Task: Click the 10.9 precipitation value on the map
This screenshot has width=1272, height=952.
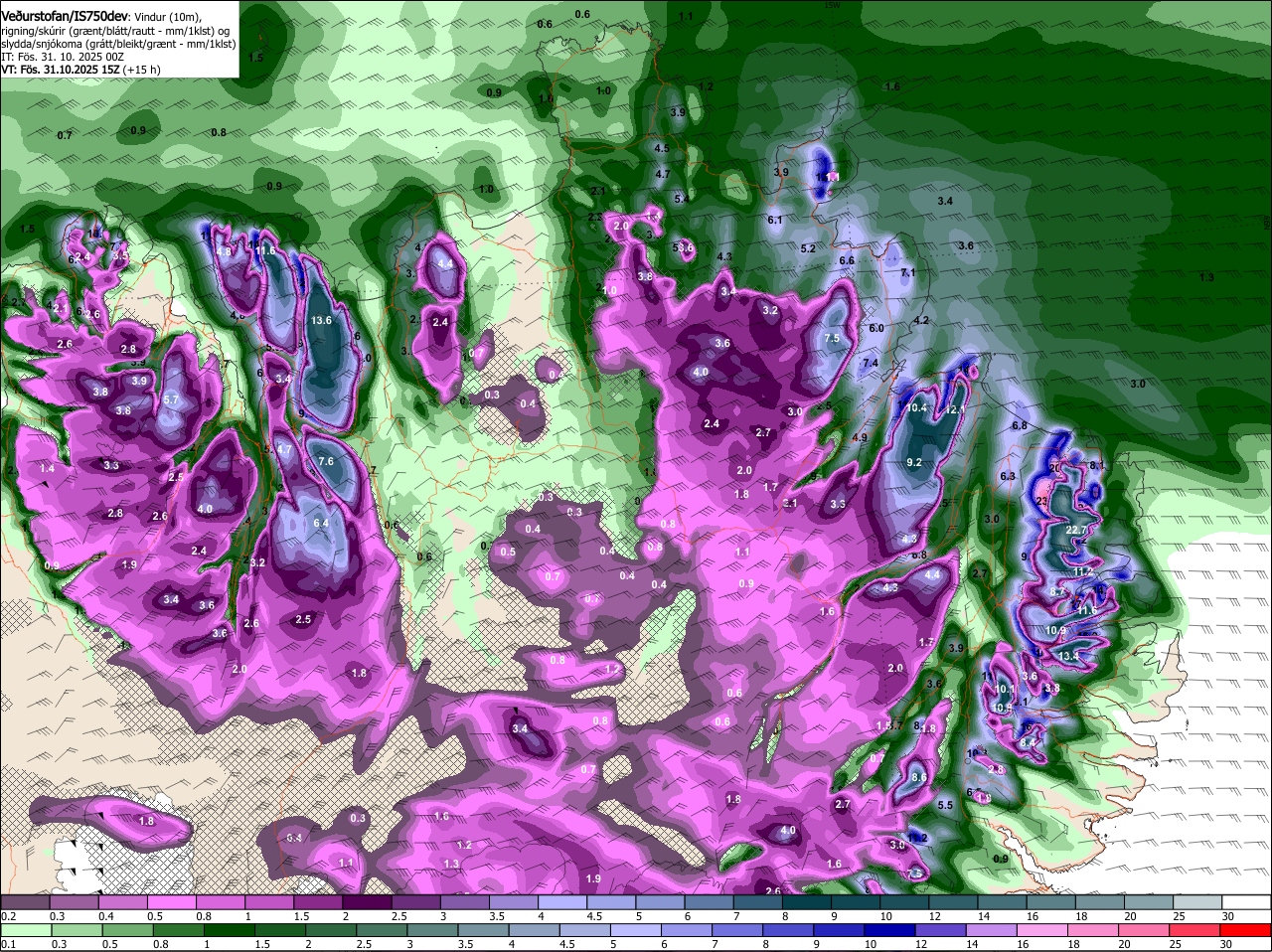Action: pyautogui.click(x=1056, y=630)
